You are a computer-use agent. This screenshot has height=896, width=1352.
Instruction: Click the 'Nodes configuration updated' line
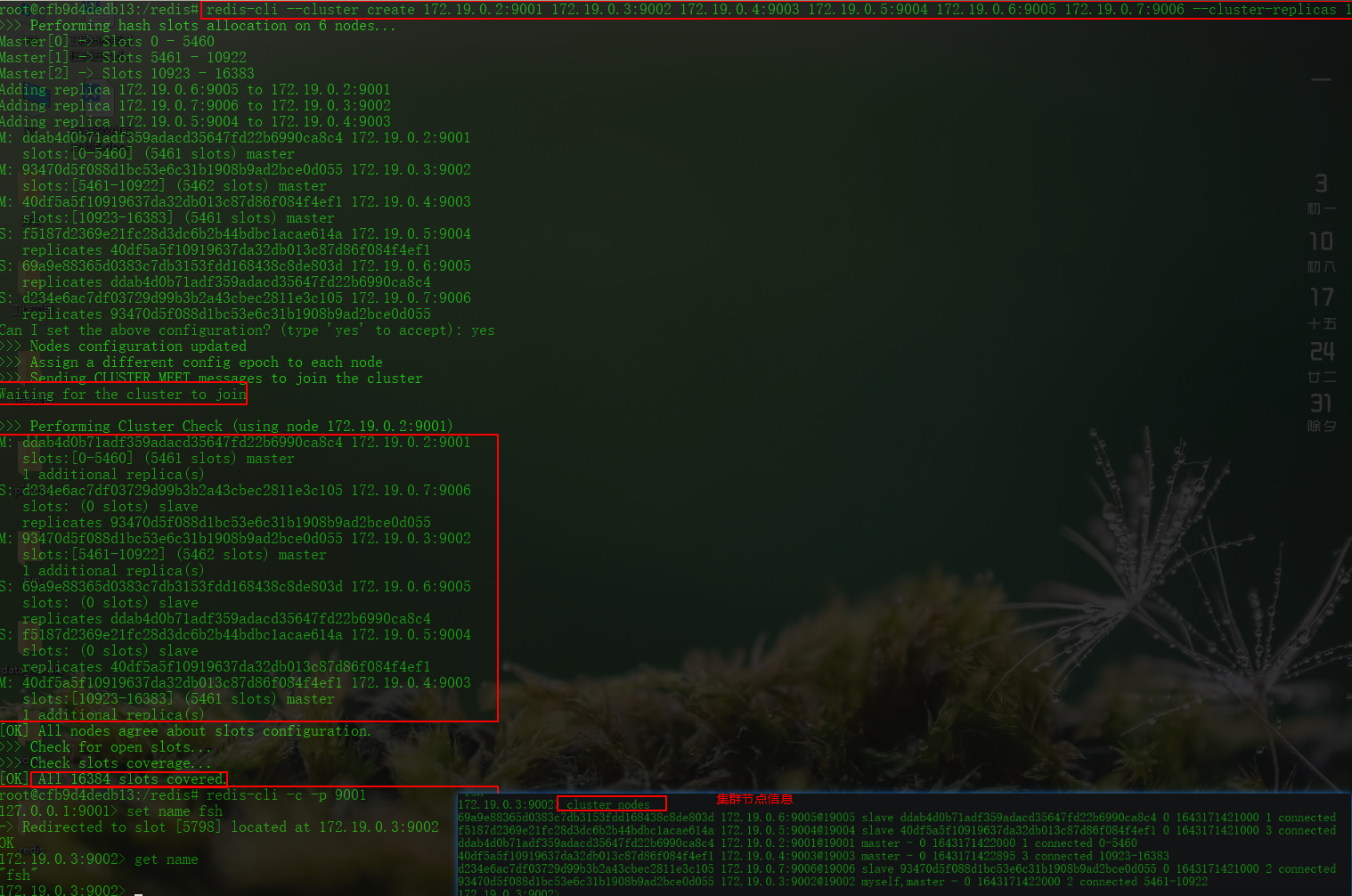tap(123, 346)
